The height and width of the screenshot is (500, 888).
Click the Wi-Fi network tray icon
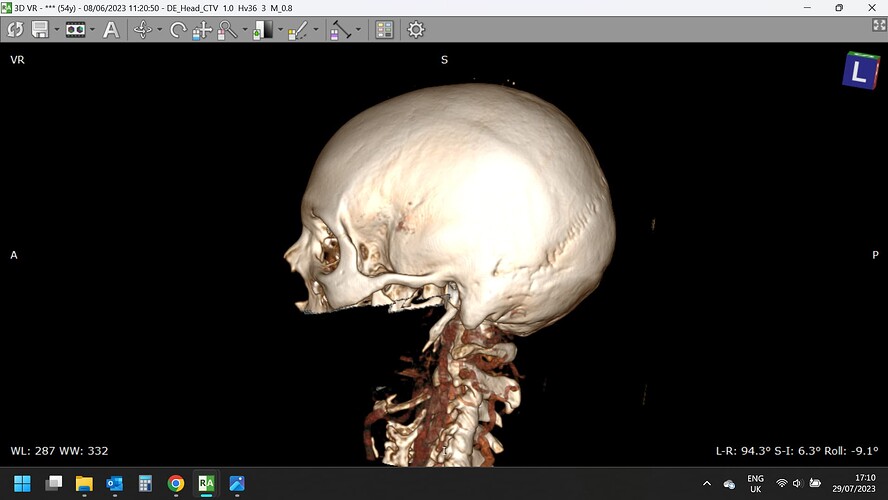pos(782,483)
